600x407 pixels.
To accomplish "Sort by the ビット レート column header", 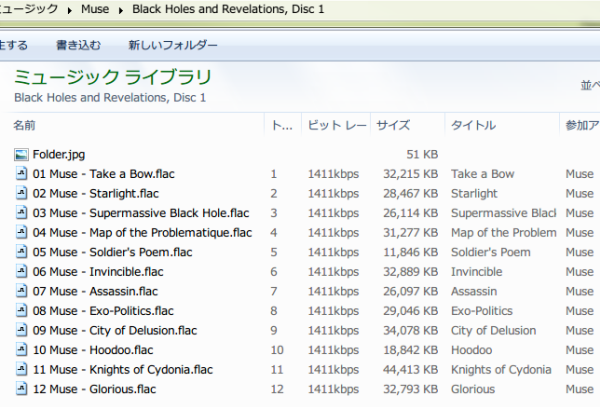I will pyautogui.click(x=336, y=125).
